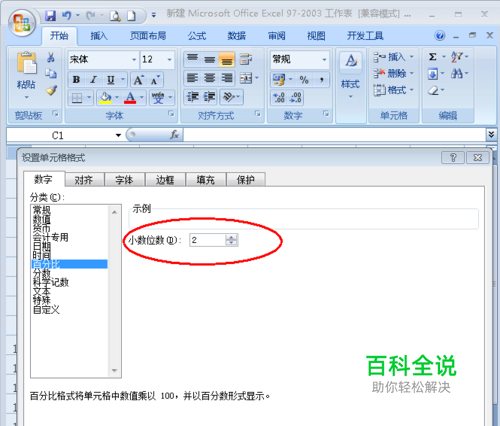This screenshot has height=426, width=500.
Task: Click the help button in the dialog title bar
Action: pyautogui.click(x=453, y=157)
